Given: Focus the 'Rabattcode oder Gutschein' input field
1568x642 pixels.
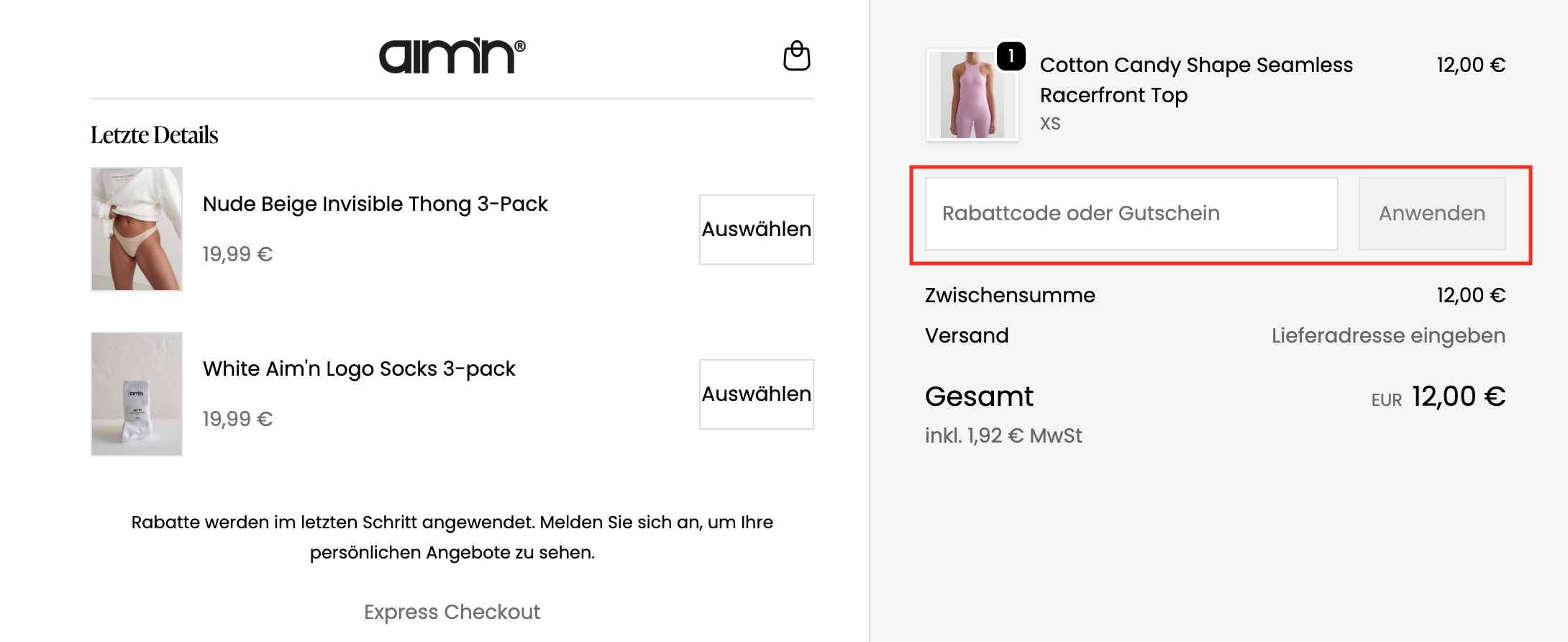Looking at the screenshot, I should point(1131,213).
